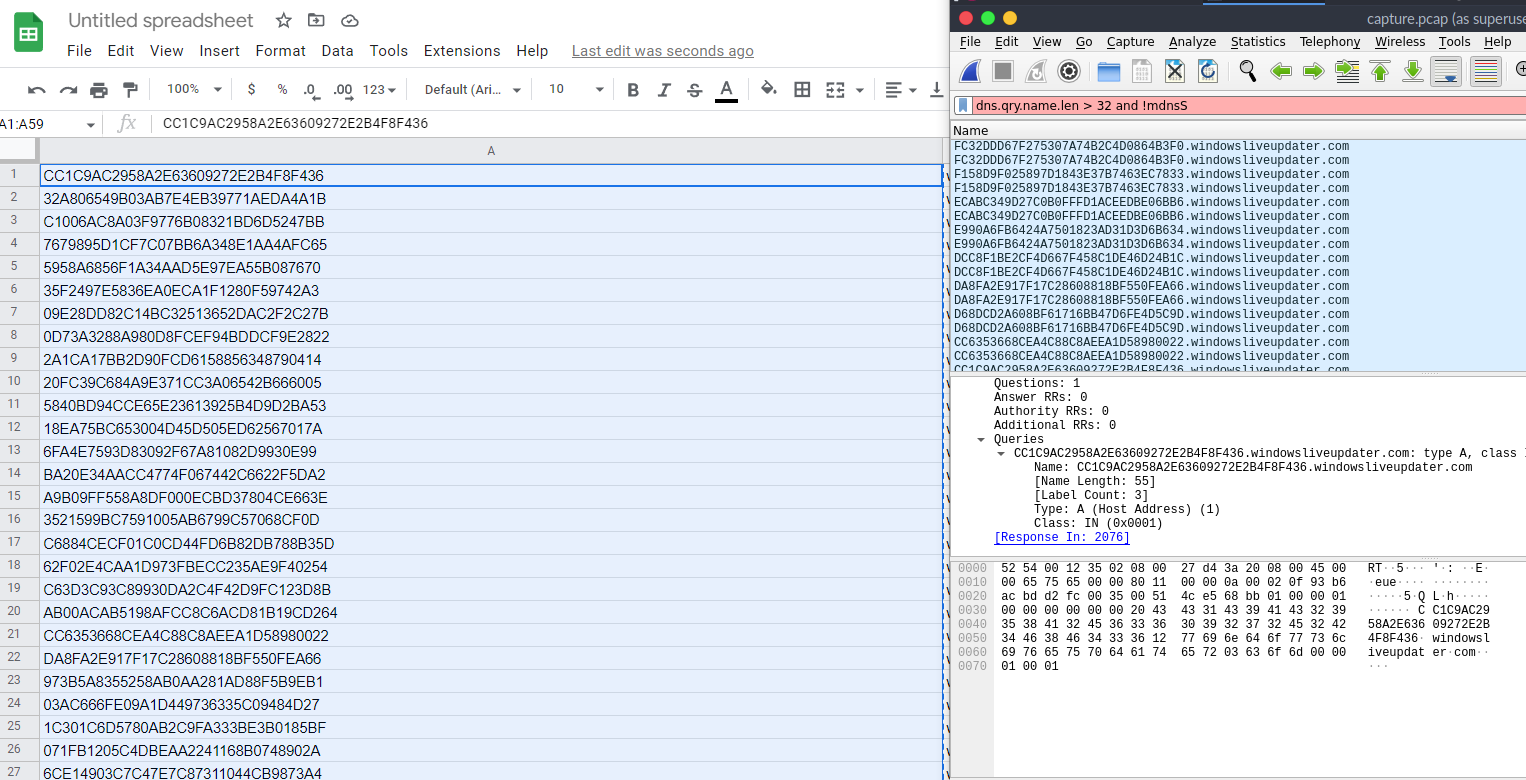The width and height of the screenshot is (1526, 780).
Task: Open the fill color bucket in Sheets
Action: (769, 89)
